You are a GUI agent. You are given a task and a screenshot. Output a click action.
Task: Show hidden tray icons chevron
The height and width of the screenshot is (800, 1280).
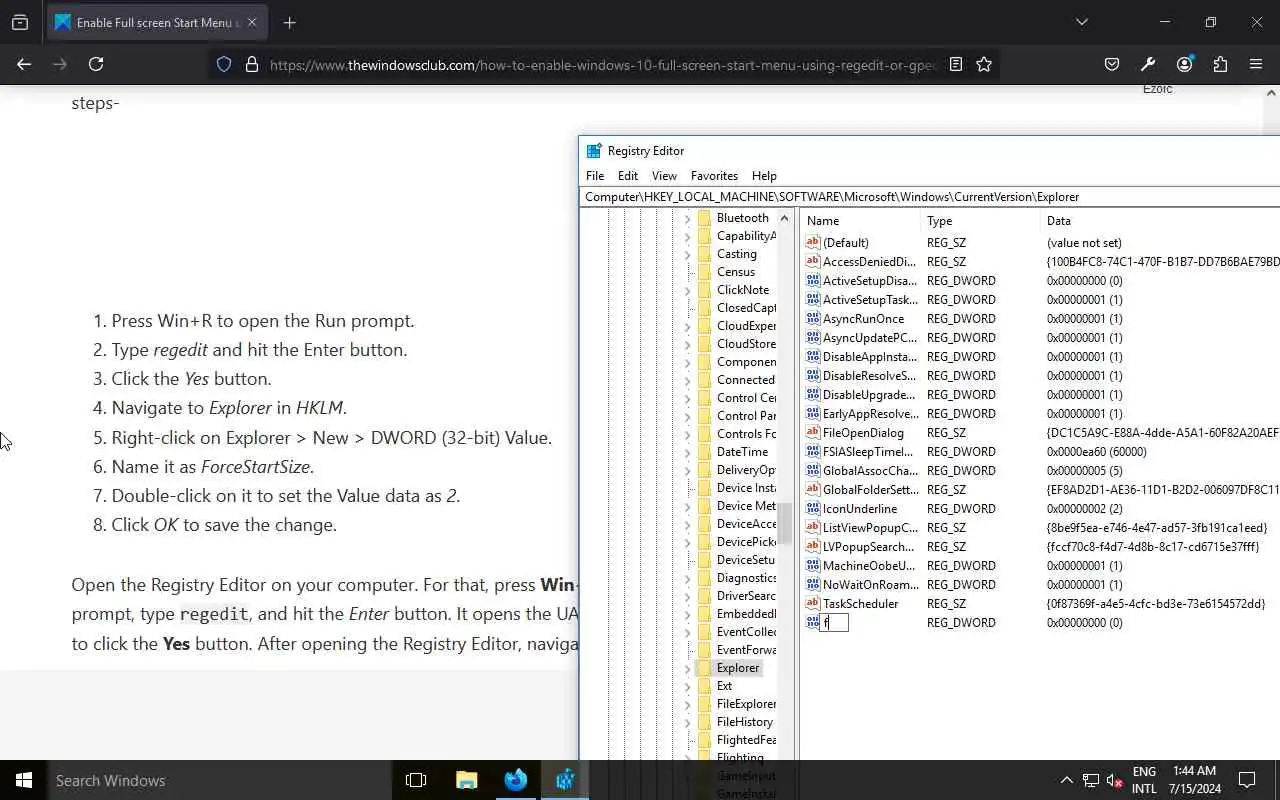[x=1066, y=780]
